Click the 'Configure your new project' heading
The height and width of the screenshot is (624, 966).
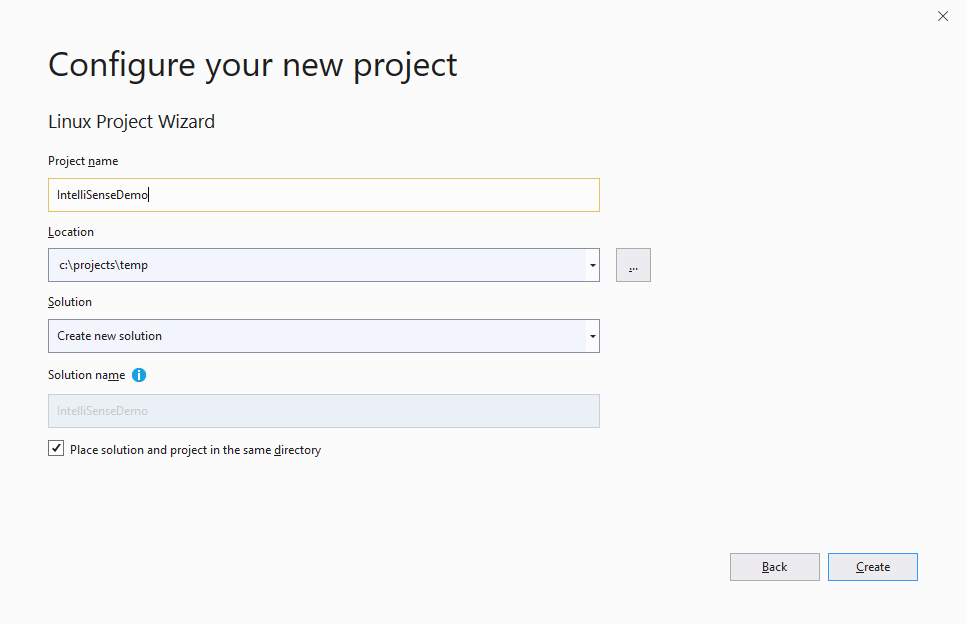(x=253, y=65)
